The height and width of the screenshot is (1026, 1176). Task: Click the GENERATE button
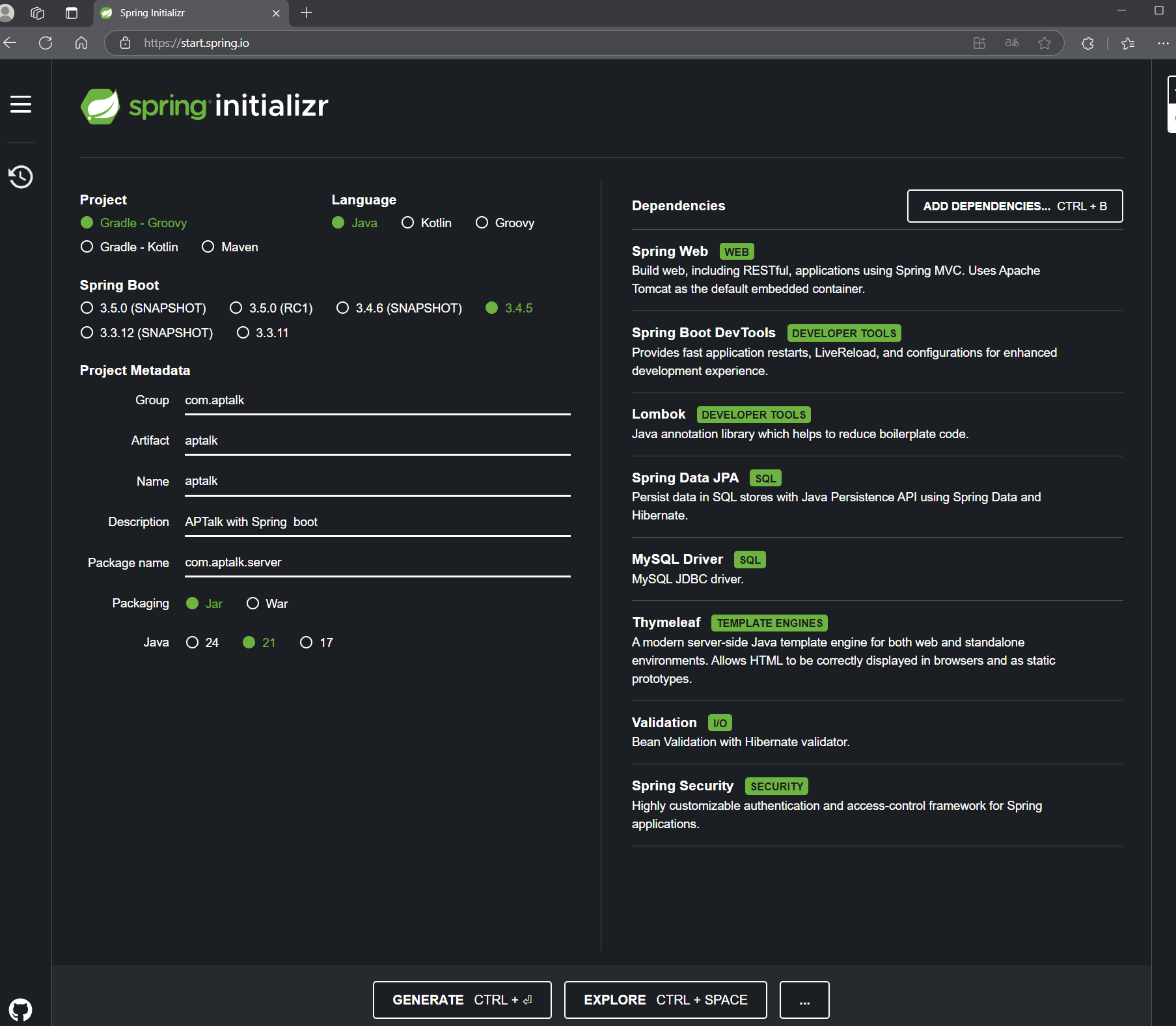[462, 1000]
